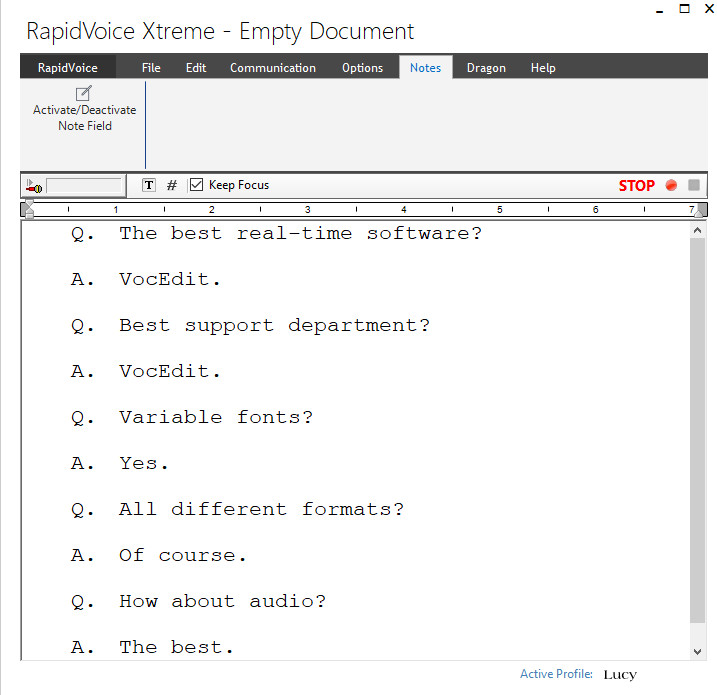Screen dimensions: 717x695
Task: Click the line 'Variable fonts?'
Action: click(x=216, y=417)
